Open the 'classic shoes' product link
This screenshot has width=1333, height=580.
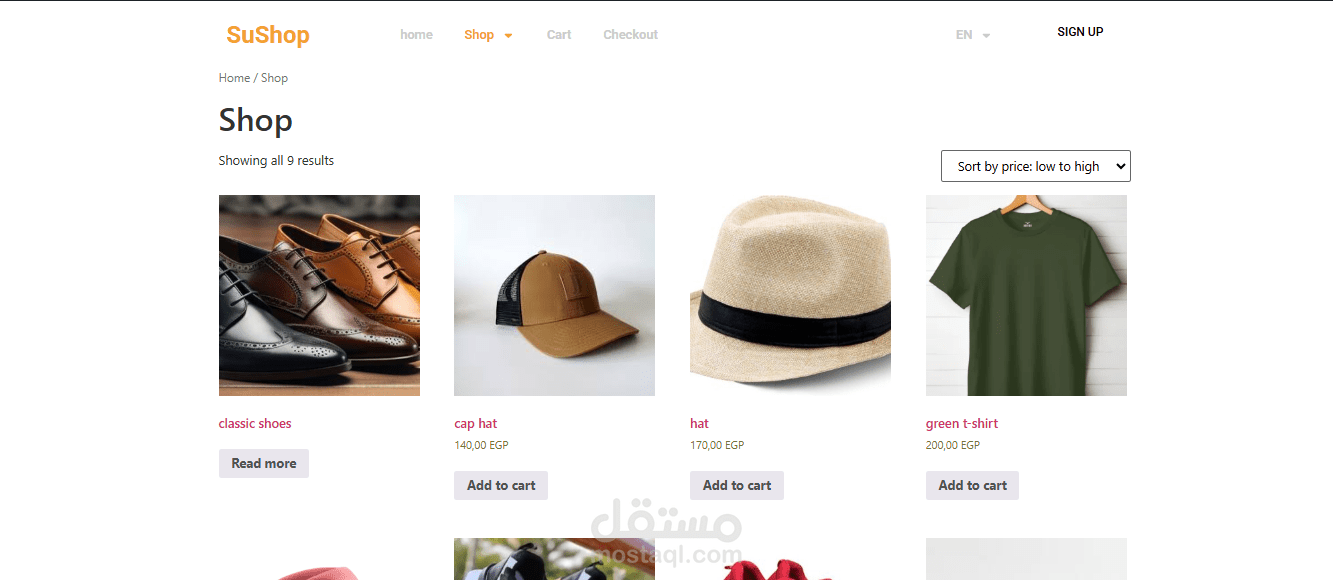(x=254, y=423)
